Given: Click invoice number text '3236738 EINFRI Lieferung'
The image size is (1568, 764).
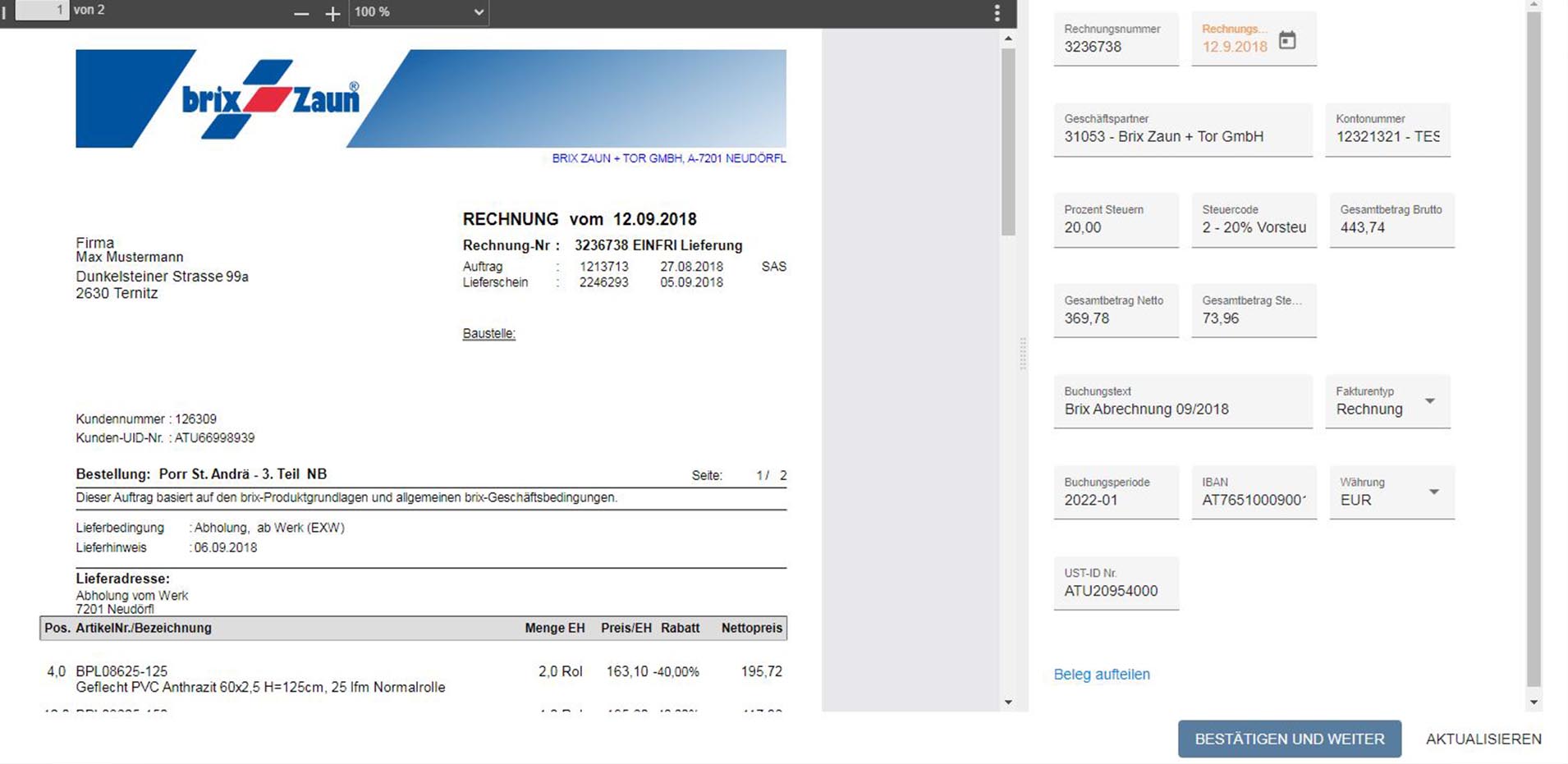Looking at the screenshot, I should pyautogui.click(x=658, y=245).
